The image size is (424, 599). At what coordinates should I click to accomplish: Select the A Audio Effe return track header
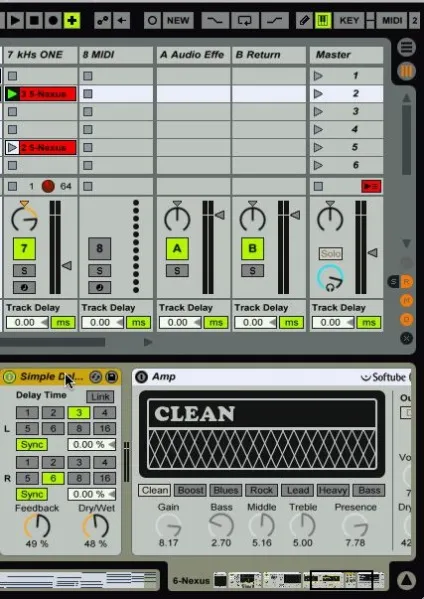(193, 55)
